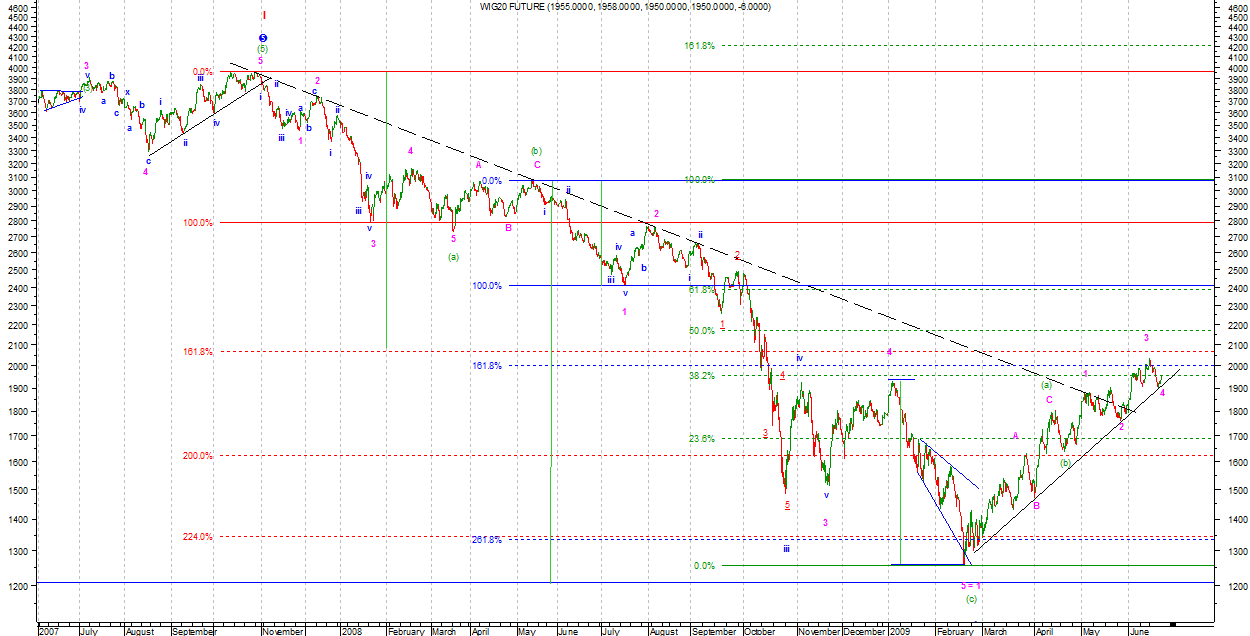Click the red 224.0% Fibonacci level label
Image resolution: width=1250 pixels, height=636 pixels.
click(x=198, y=537)
